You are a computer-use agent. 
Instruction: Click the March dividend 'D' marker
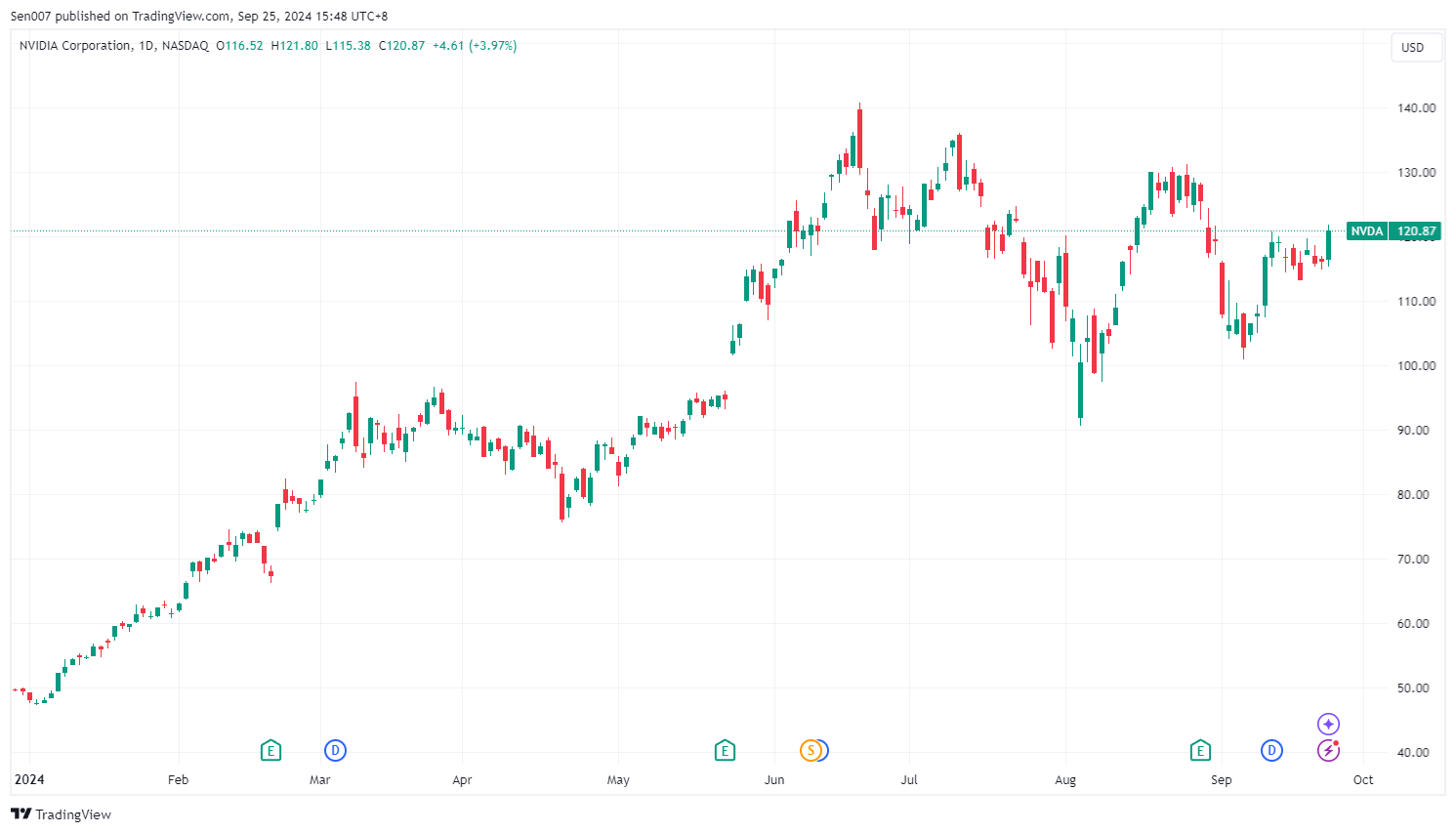click(335, 750)
